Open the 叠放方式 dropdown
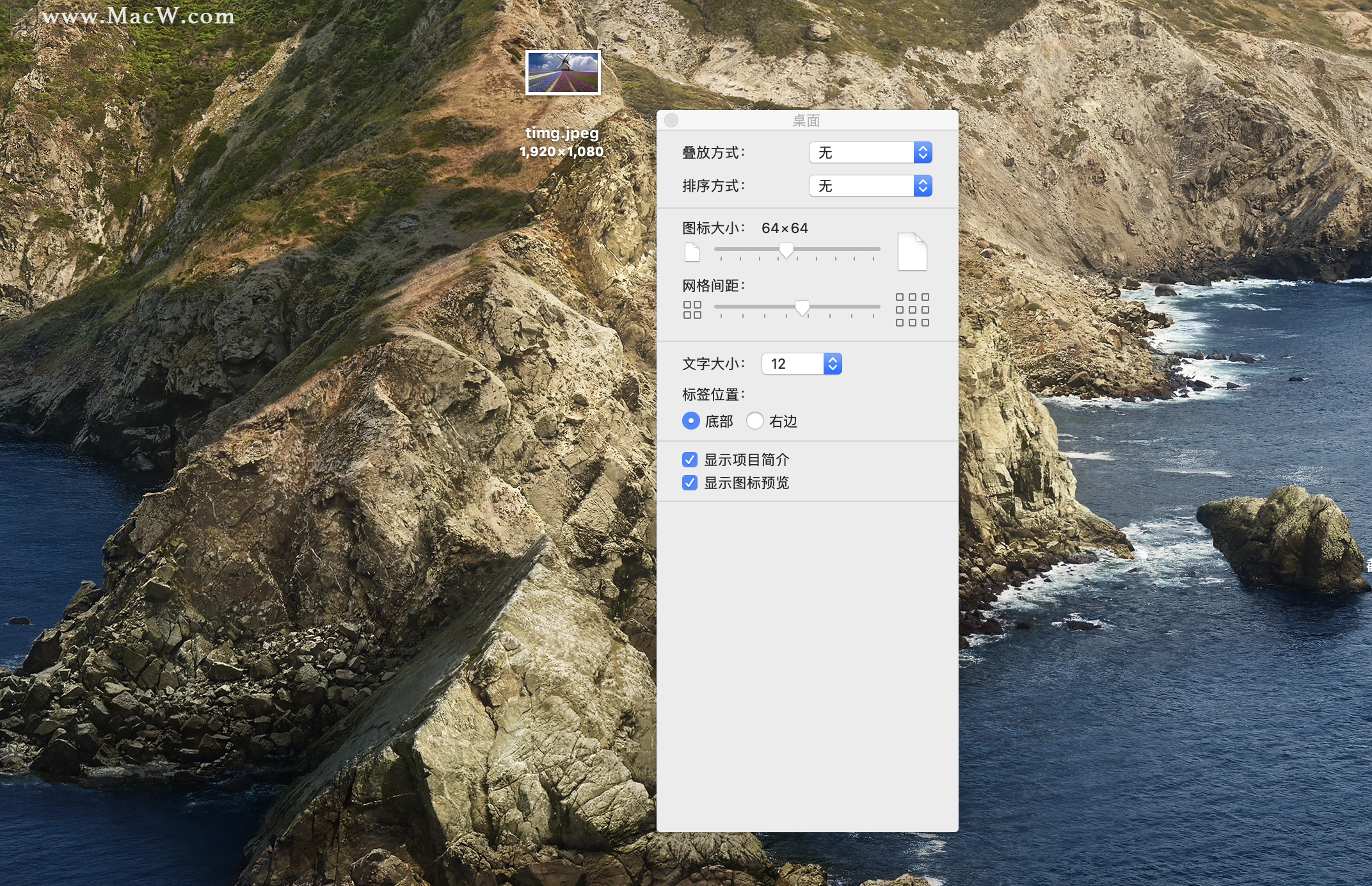Viewport: 1372px width, 886px height. 870,152
